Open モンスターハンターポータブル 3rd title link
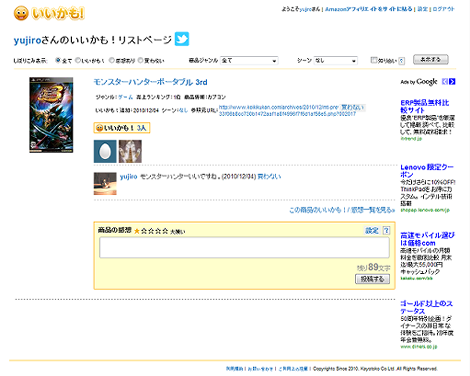470x376 pixels. click(x=150, y=82)
